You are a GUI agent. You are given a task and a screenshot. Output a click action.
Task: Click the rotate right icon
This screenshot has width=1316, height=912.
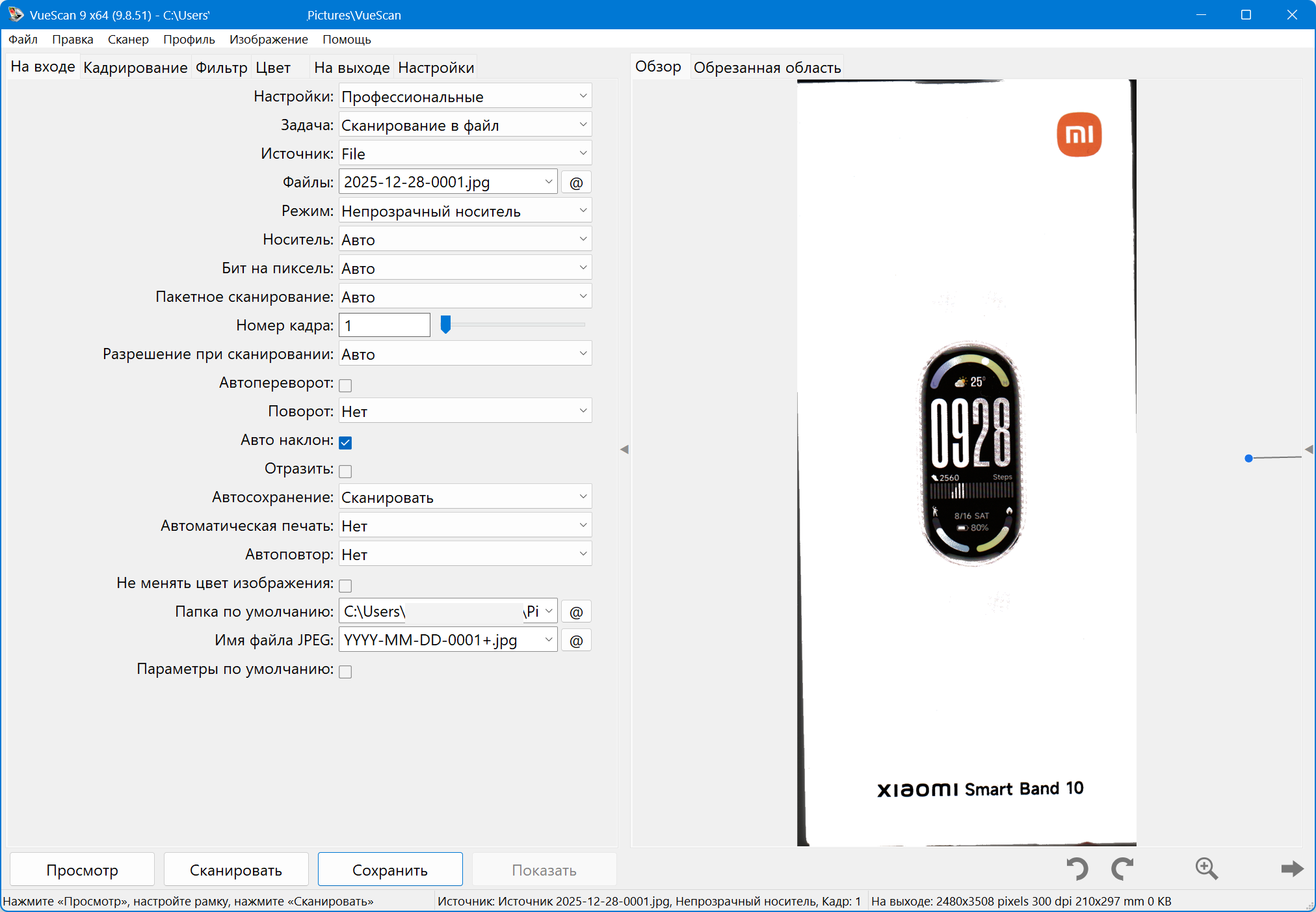click(x=1122, y=869)
